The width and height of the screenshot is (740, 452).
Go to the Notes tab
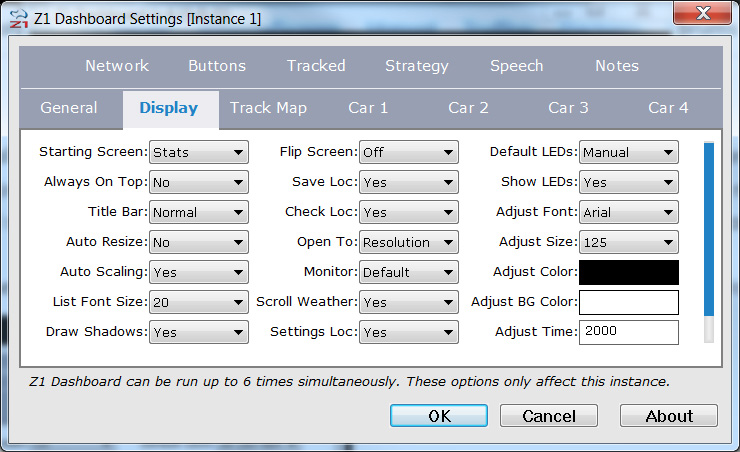pyautogui.click(x=617, y=66)
